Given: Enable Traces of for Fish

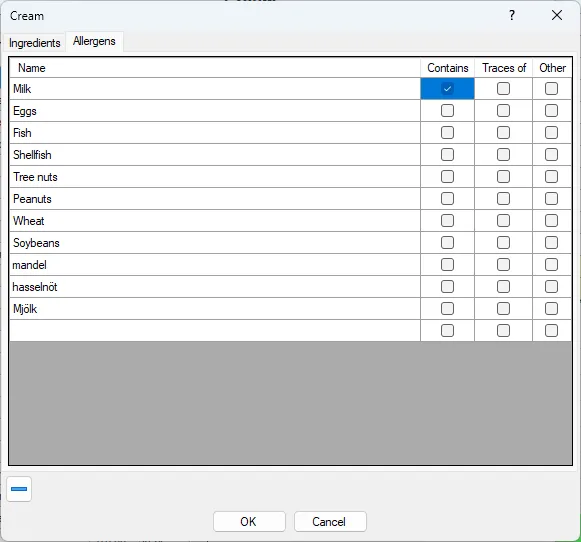Looking at the screenshot, I should click(x=503, y=133).
